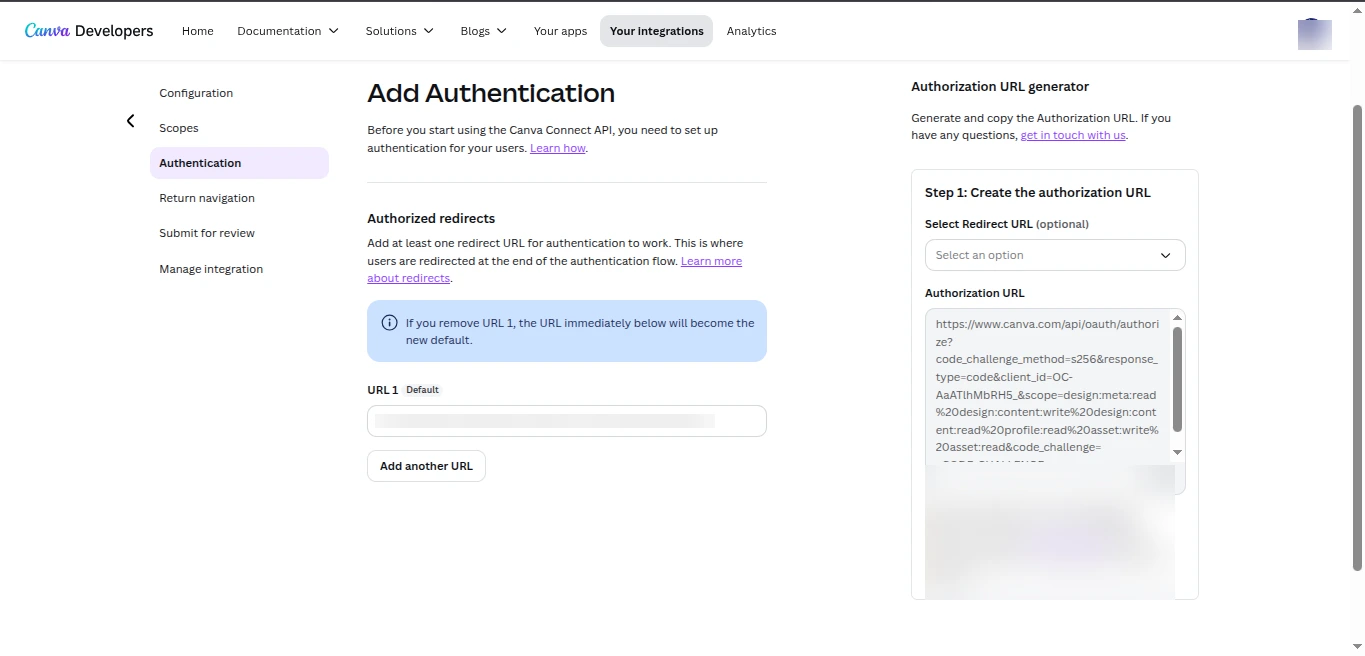The height and width of the screenshot is (656, 1365).
Task: Open Your apps in top navigation
Action: point(560,31)
